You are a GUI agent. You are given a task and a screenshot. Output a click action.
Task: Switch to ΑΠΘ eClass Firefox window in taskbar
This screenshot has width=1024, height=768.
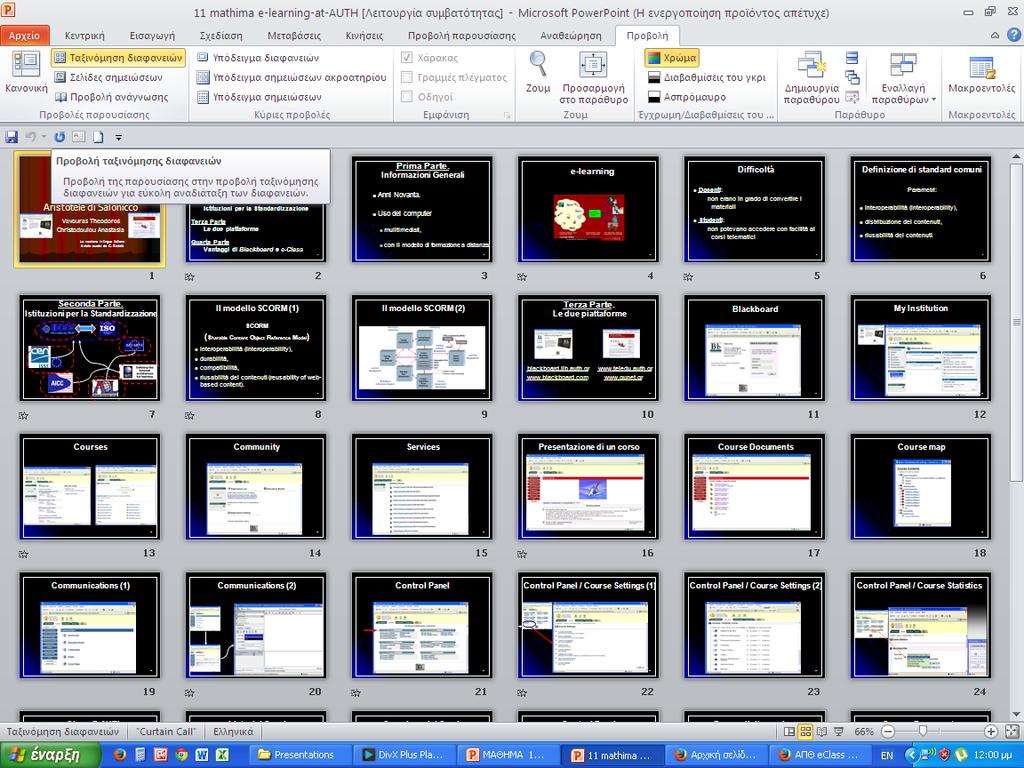coord(821,755)
